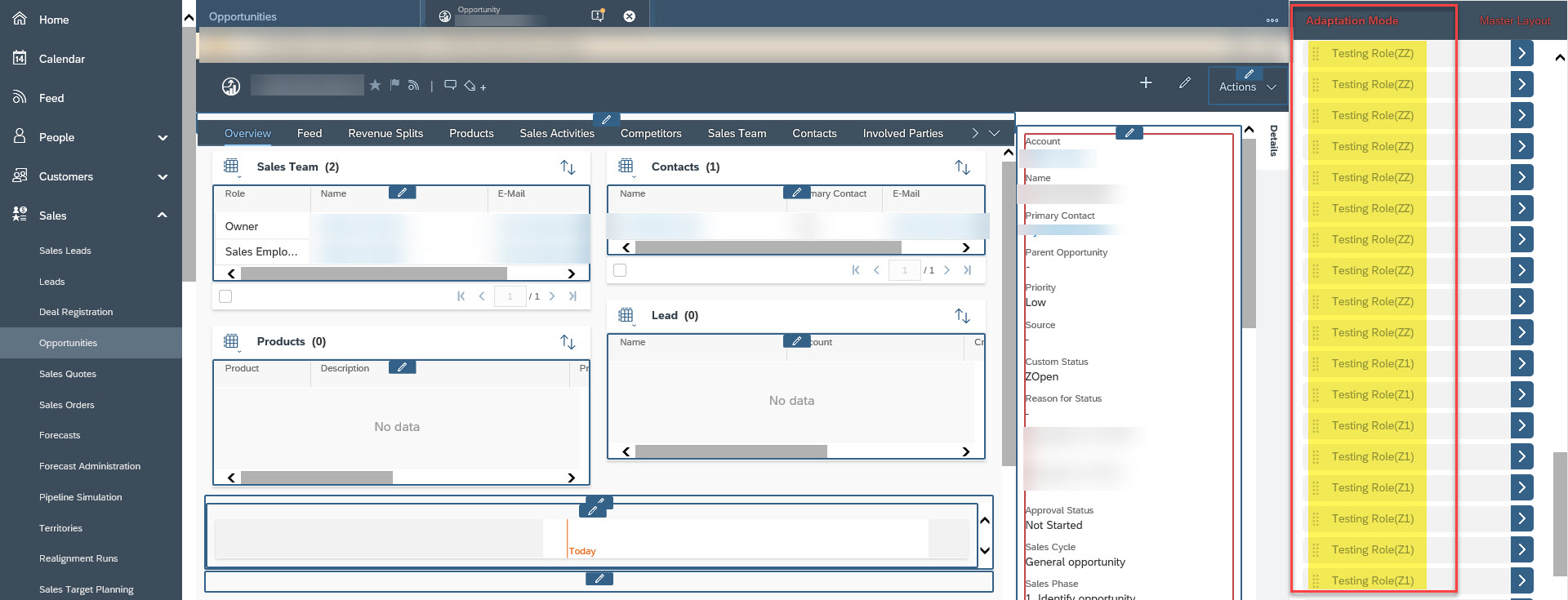The height and width of the screenshot is (600, 1568).
Task: Edit the Details pane with pencil icon
Action: pos(1129,132)
